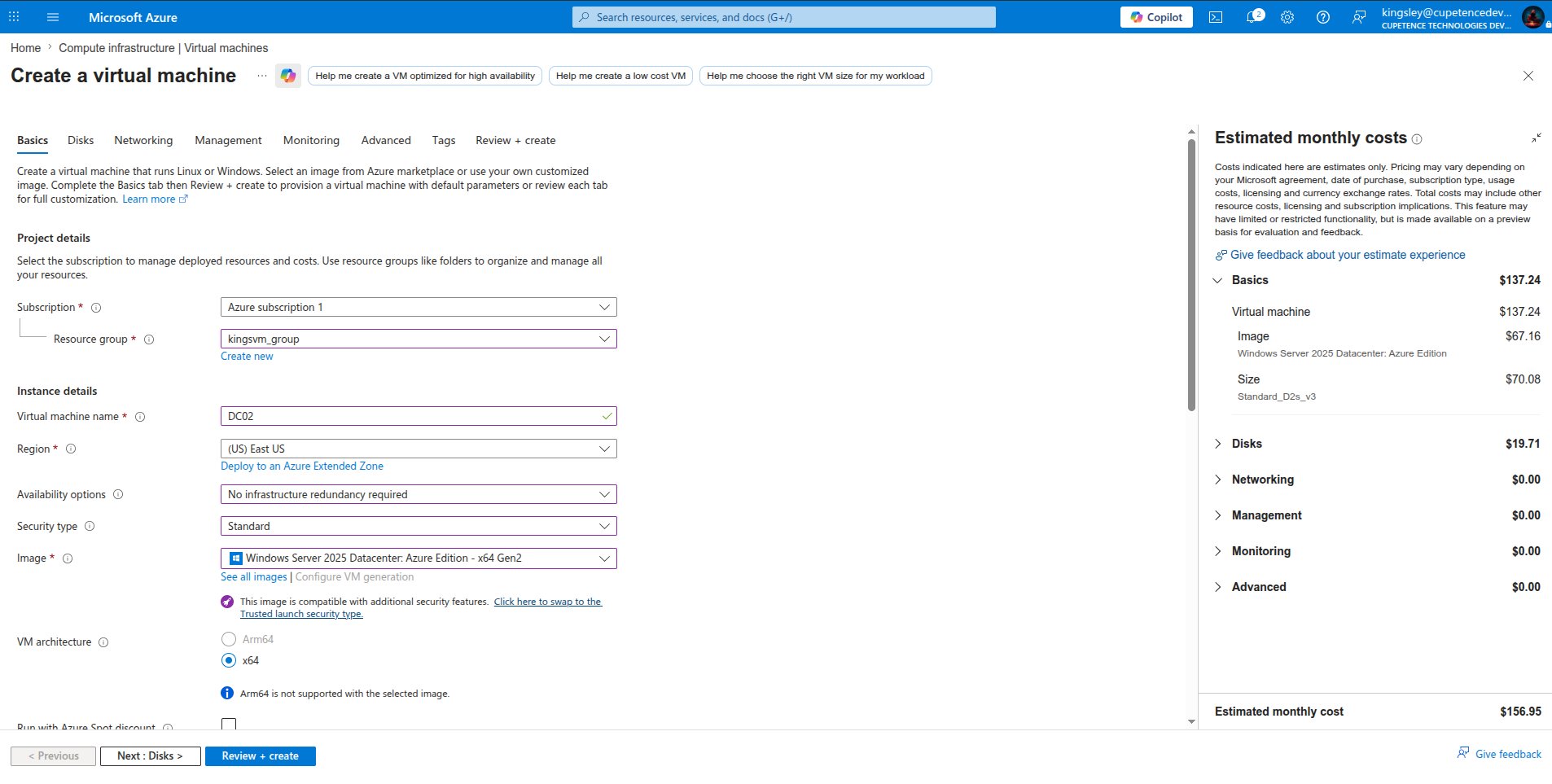Expand the Management cost section
The image size is (1552, 784).
1217,515
